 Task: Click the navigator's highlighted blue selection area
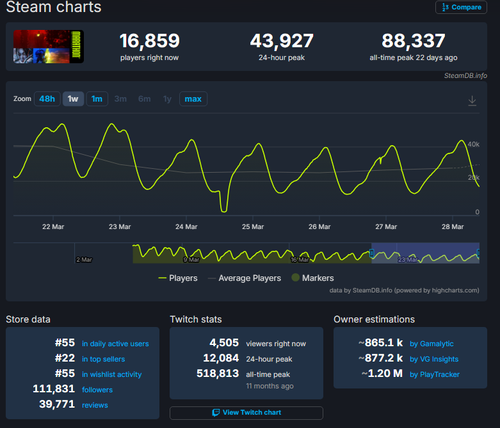(425, 253)
